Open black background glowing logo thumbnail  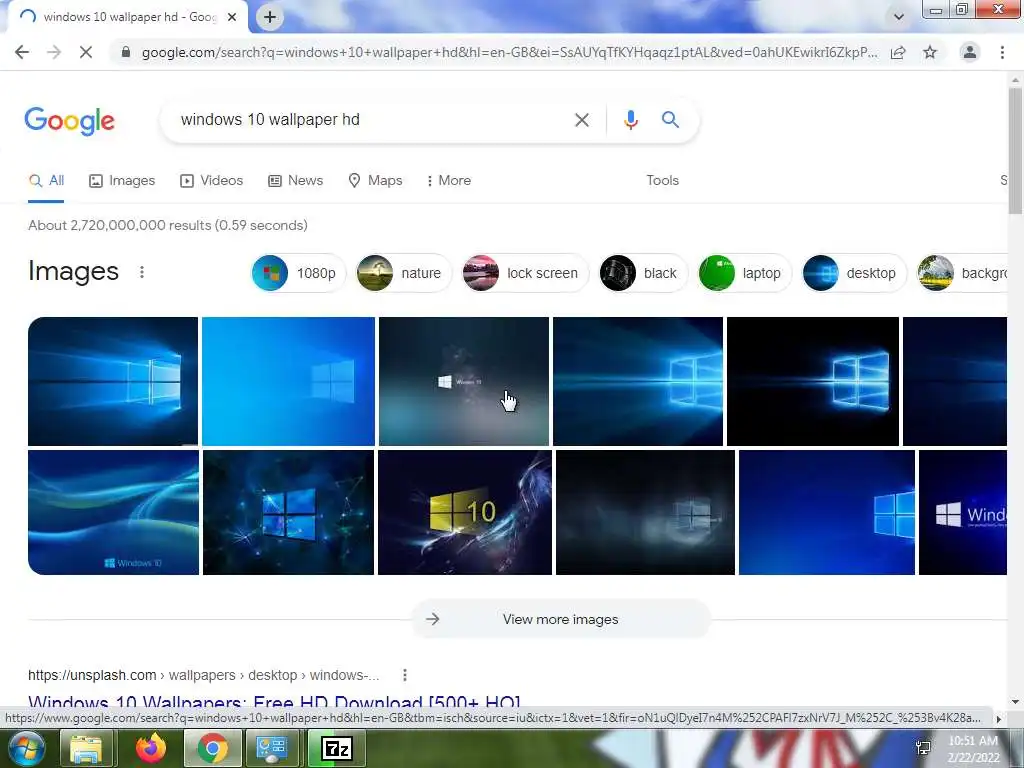[812, 381]
